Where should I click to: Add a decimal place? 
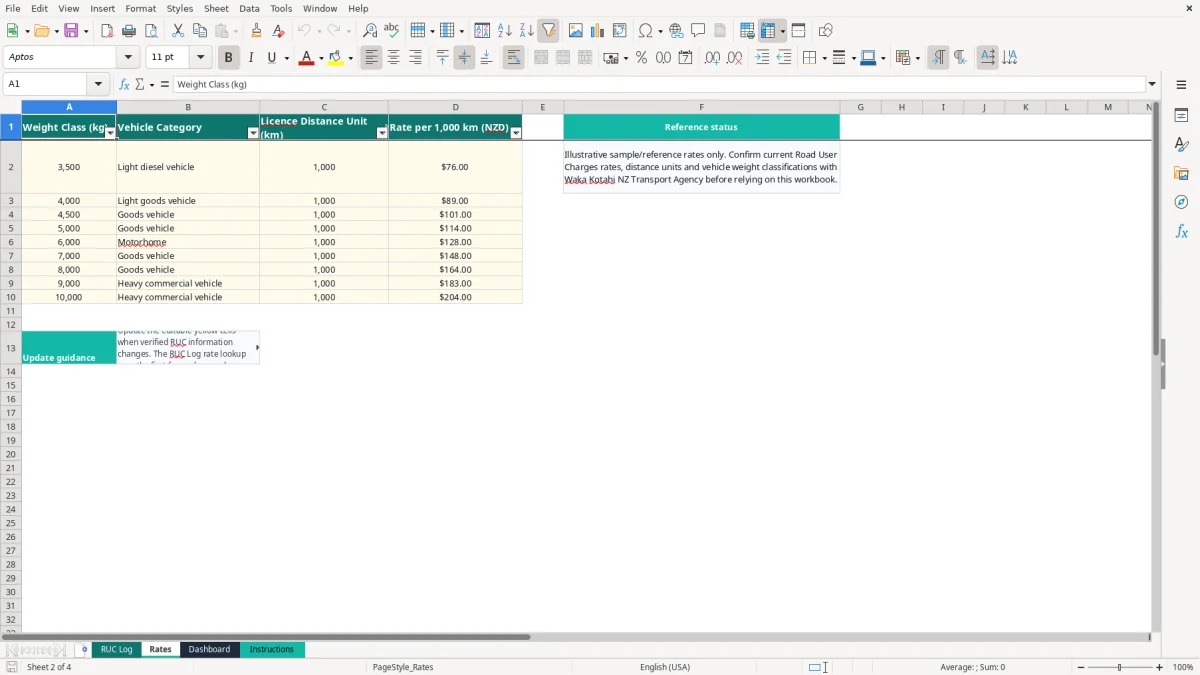point(712,58)
